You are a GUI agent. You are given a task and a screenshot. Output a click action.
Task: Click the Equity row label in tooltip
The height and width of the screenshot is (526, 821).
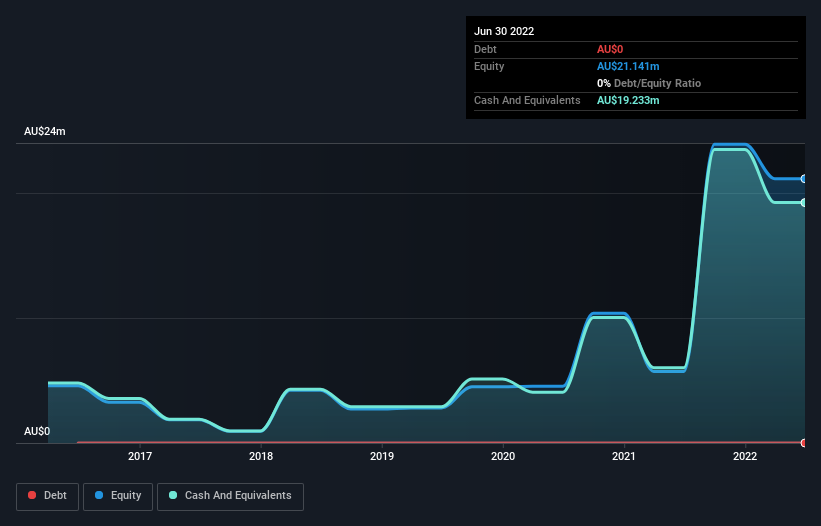pyautogui.click(x=489, y=66)
